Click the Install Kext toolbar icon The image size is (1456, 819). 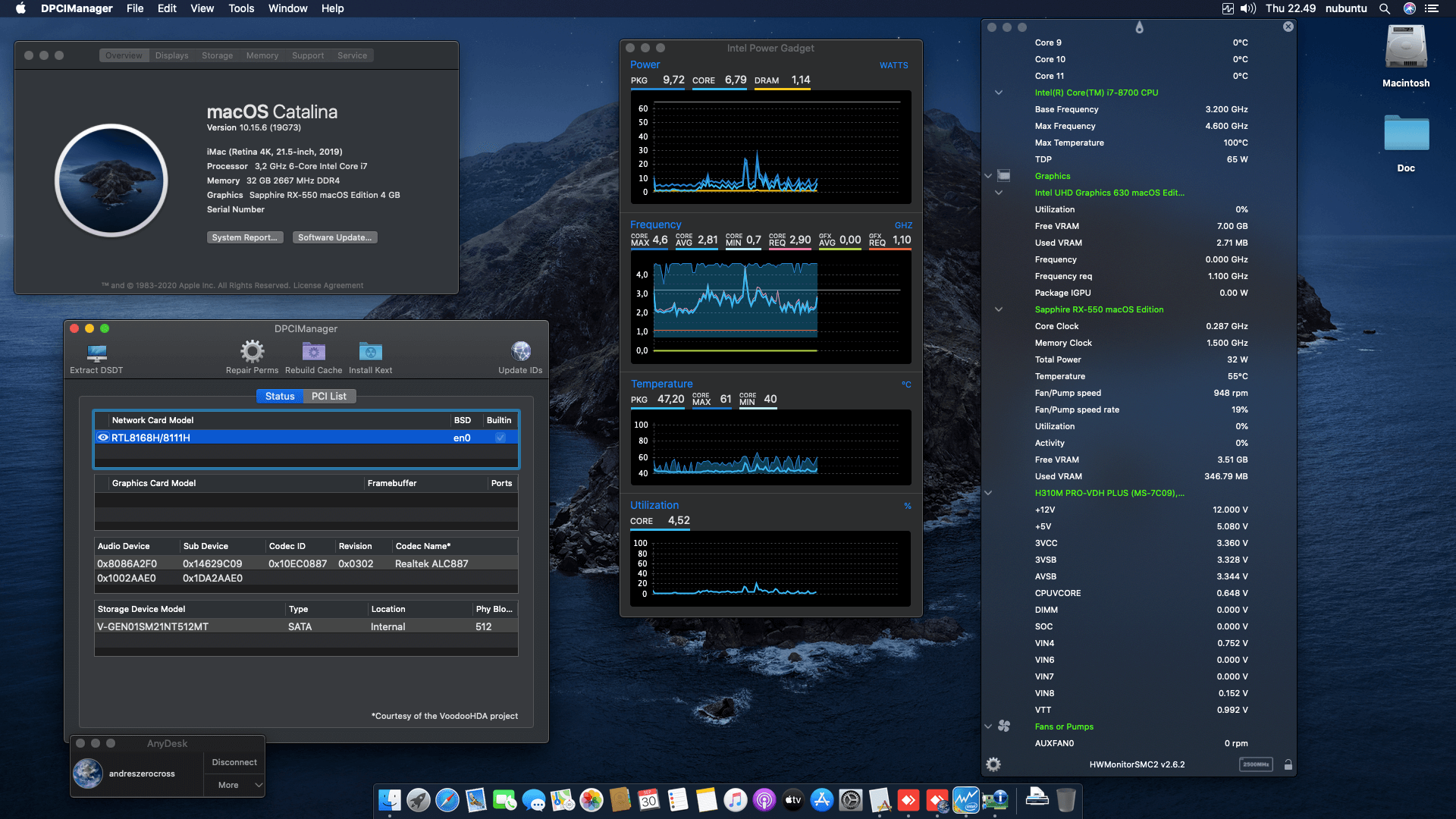[370, 351]
